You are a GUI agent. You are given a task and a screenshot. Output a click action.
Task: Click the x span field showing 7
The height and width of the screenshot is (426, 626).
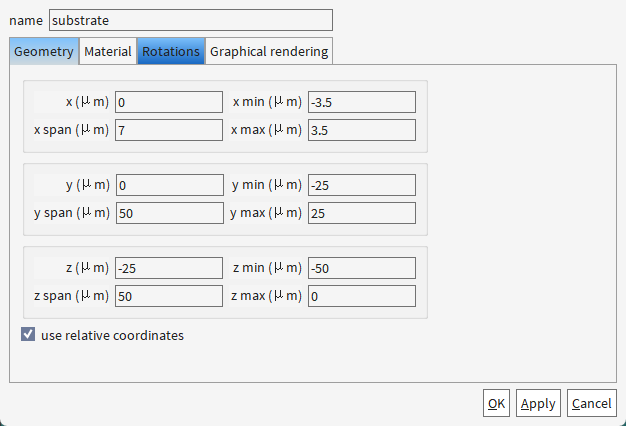tap(169, 130)
